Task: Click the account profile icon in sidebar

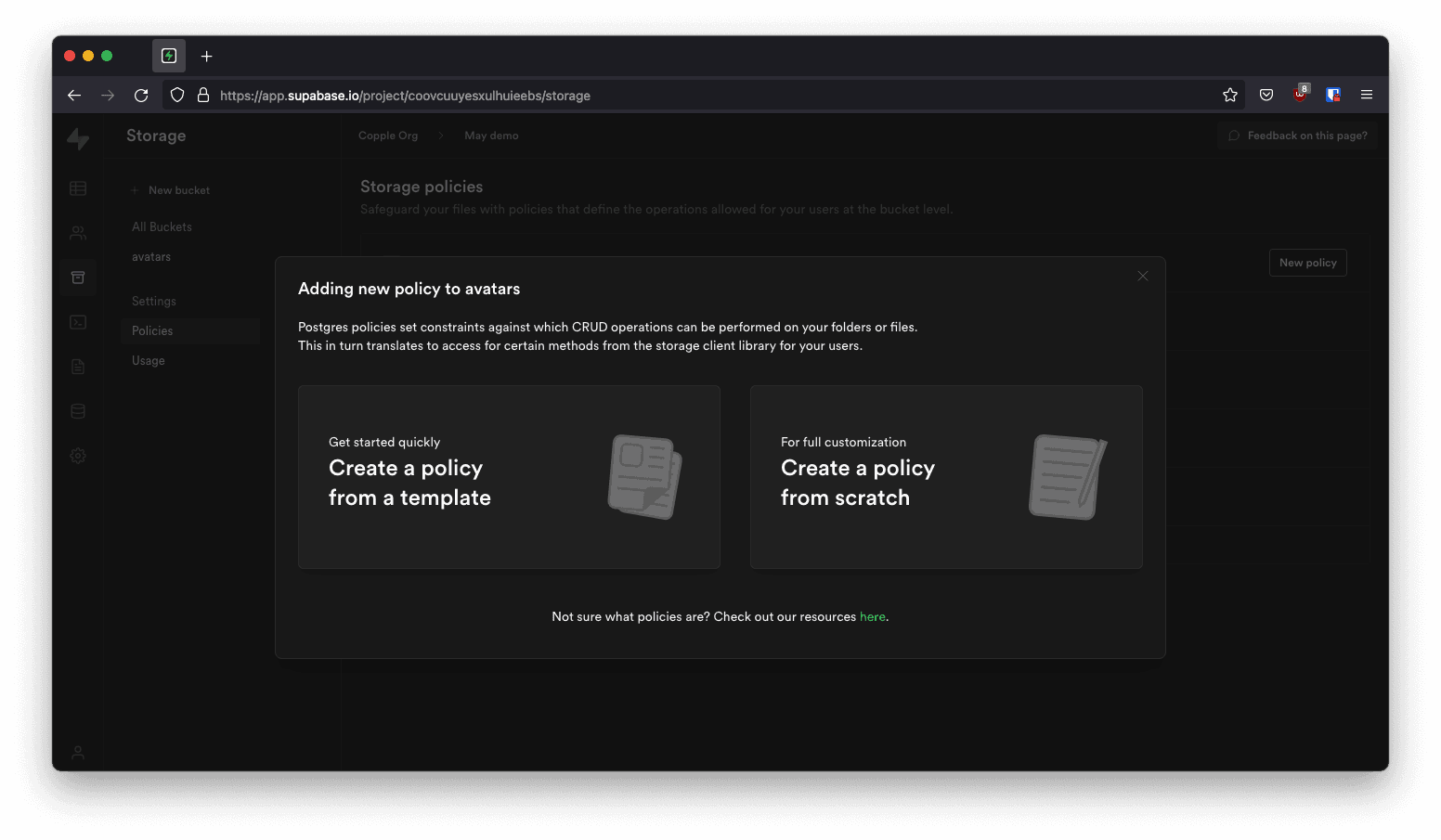Action: click(78, 753)
